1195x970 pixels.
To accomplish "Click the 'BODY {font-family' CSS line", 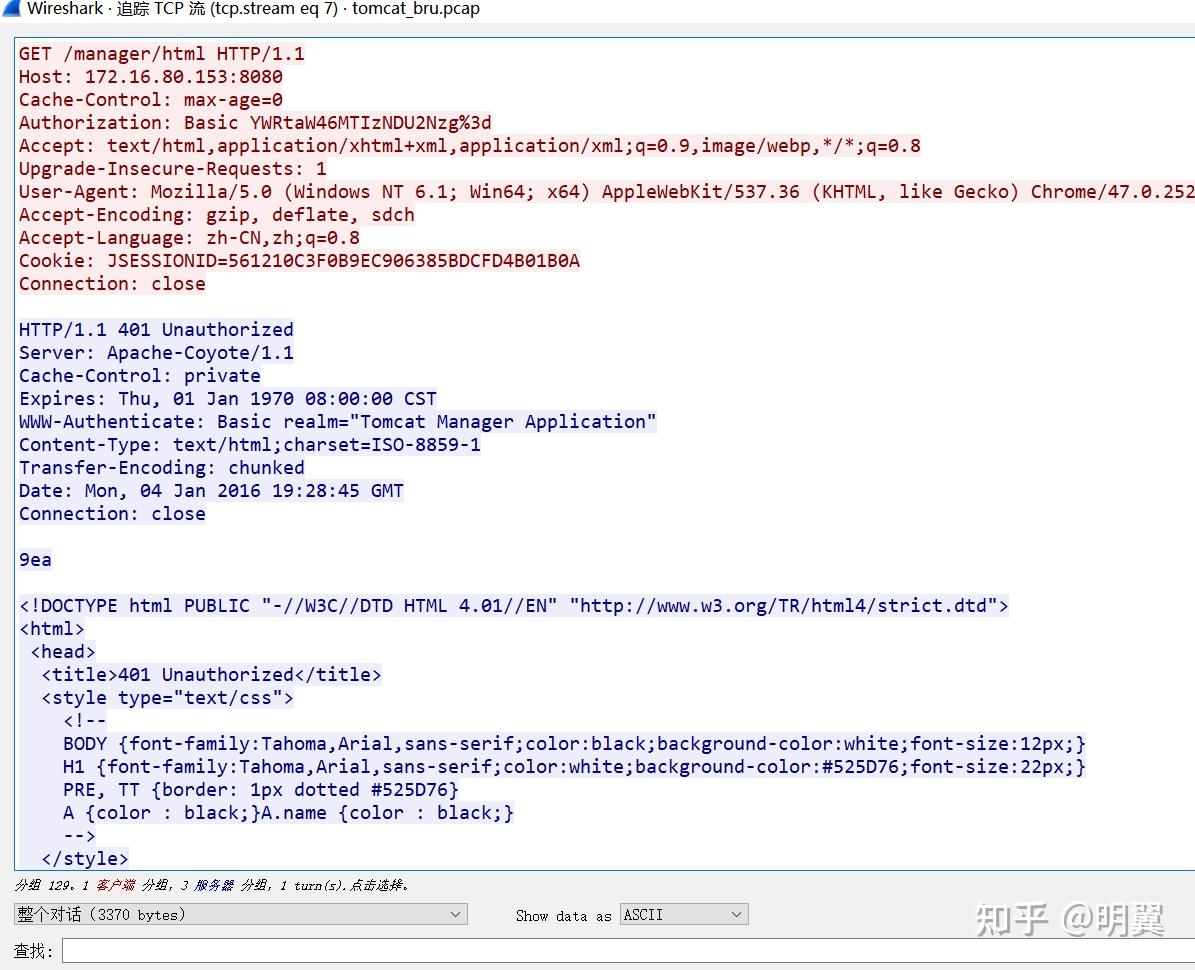I will [575, 744].
